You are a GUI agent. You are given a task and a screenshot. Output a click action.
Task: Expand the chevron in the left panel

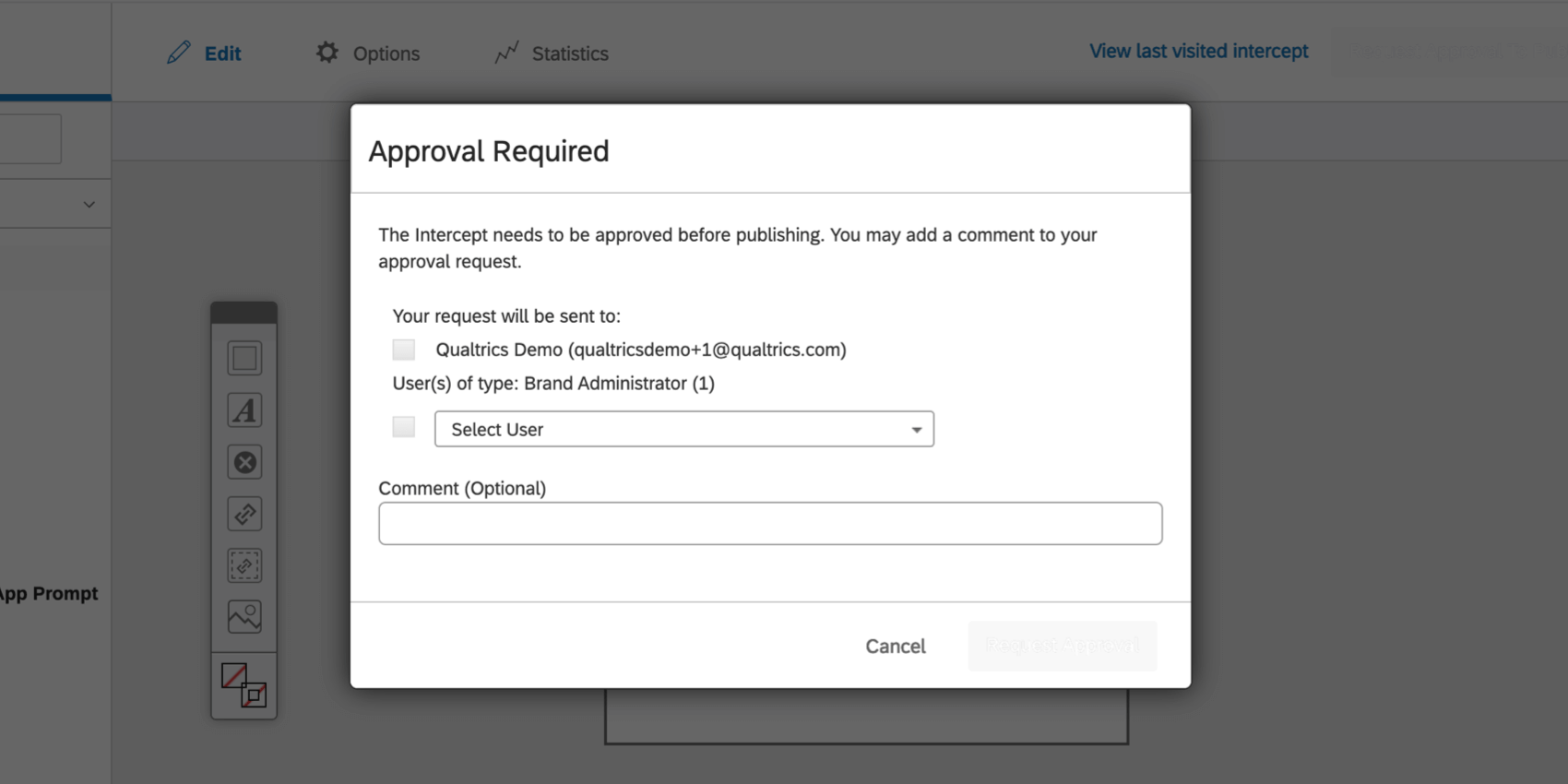[x=89, y=204]
